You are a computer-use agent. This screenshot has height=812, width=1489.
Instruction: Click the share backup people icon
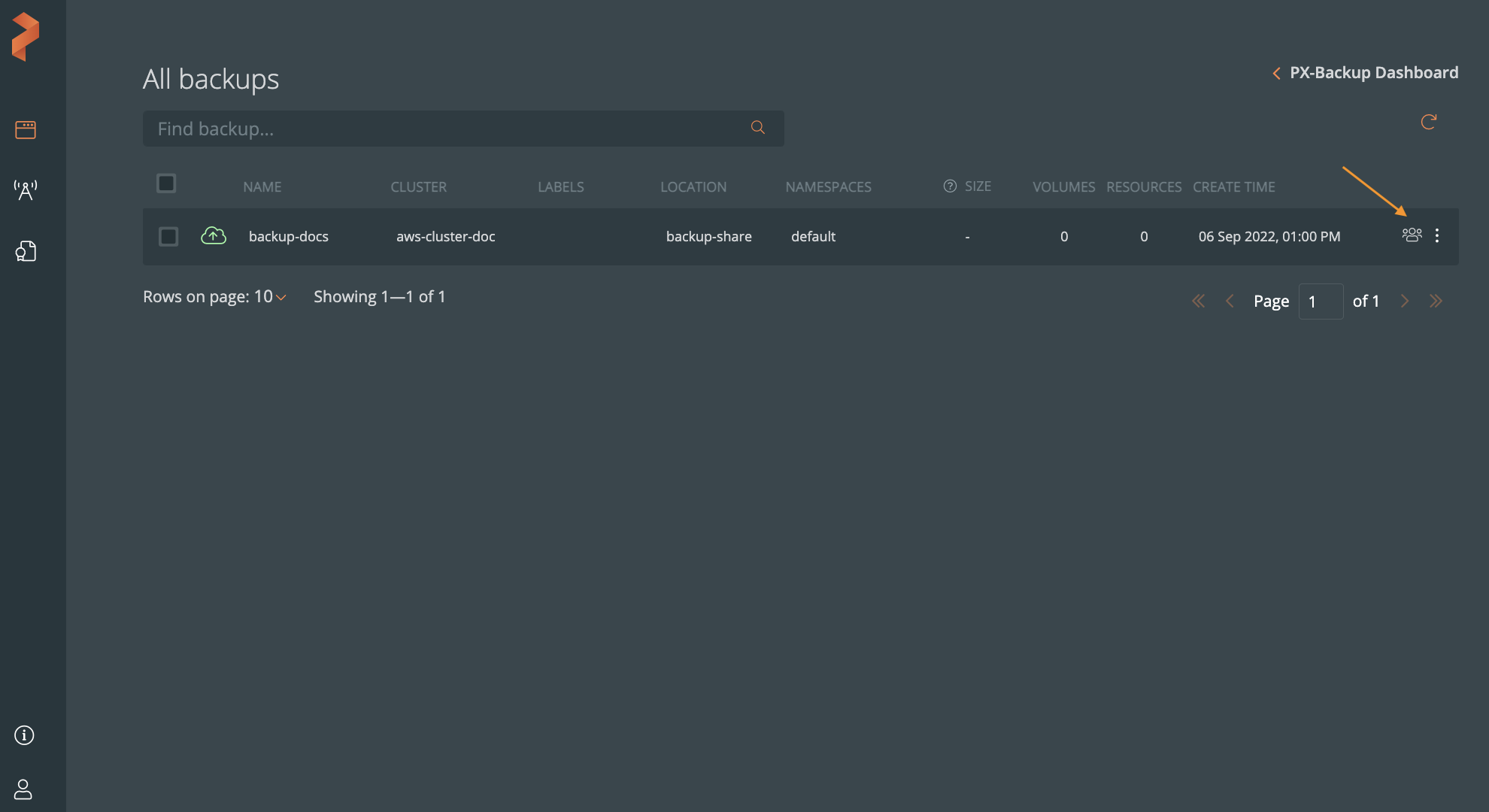[x=1412, y=235]
